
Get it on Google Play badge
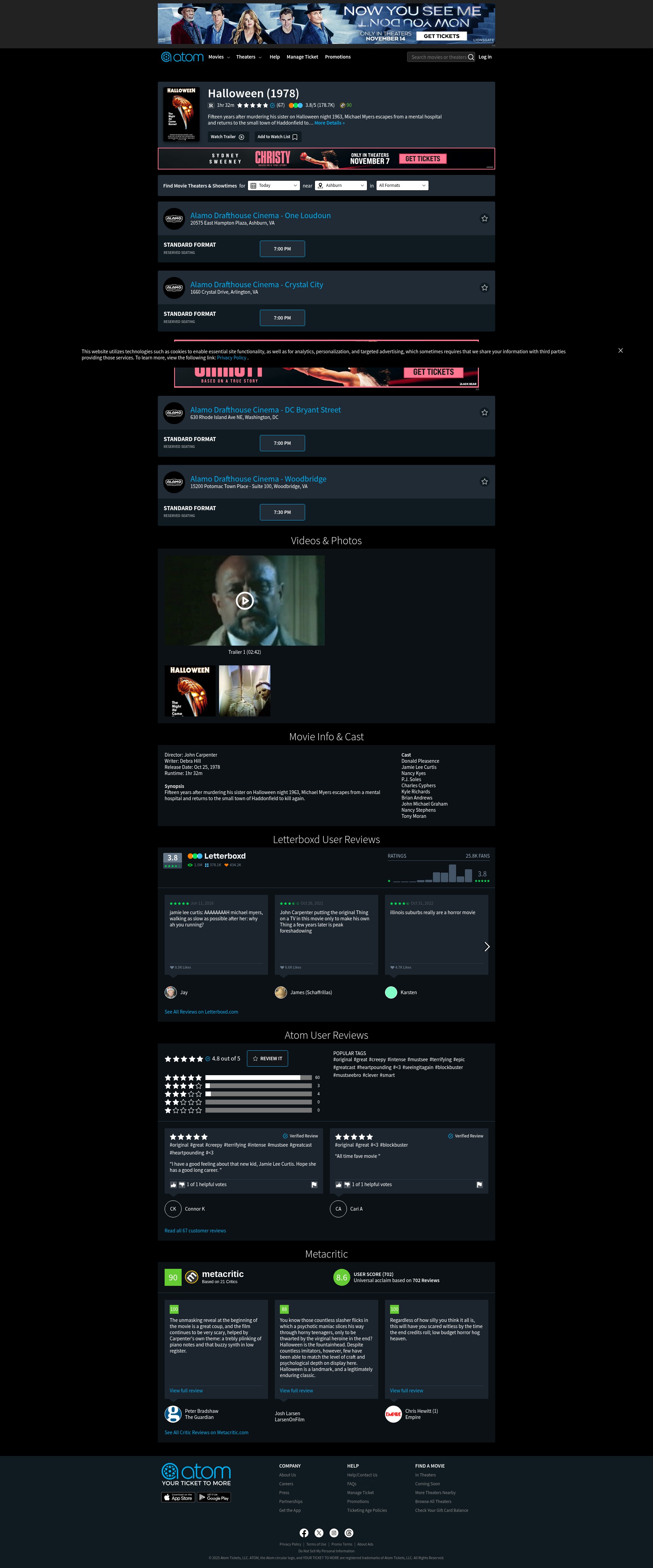(x=214, y=1498)
